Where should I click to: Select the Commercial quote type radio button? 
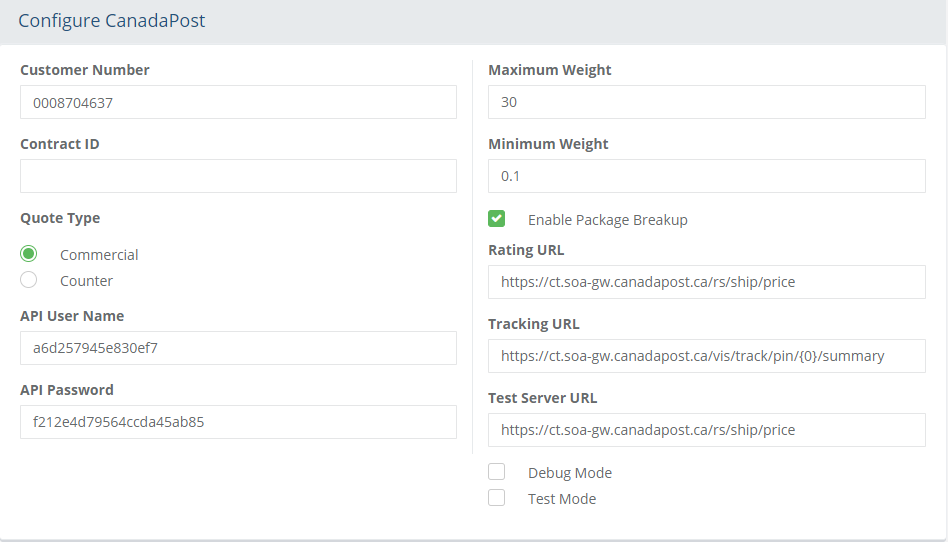pyautogui.click(x=28, y=253)
